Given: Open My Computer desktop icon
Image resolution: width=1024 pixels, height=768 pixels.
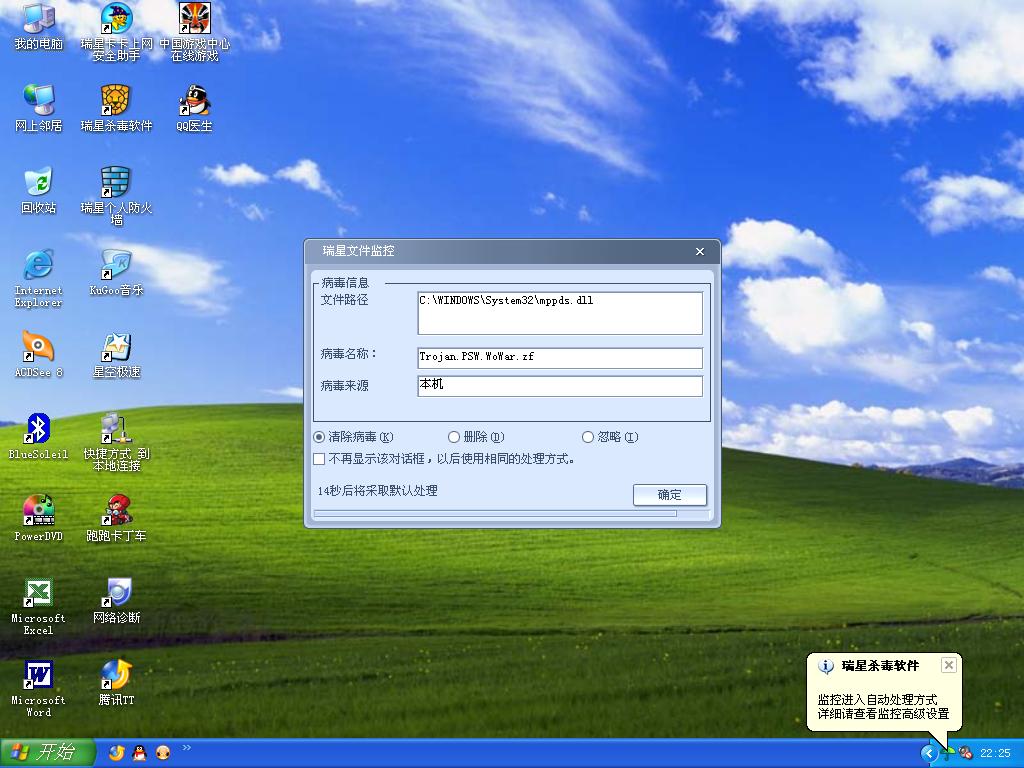Looking at the screenshot, I should pyautogui.click(x=38, y=26).
